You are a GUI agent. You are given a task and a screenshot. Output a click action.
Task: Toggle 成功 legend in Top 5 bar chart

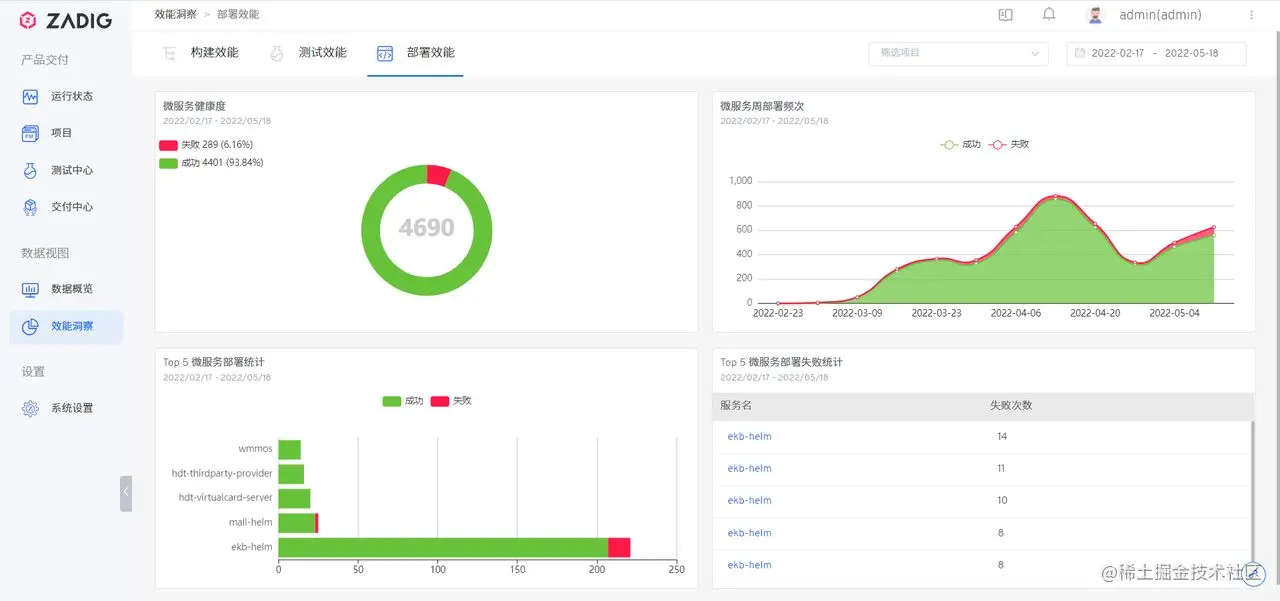click(x=403, y=401)
